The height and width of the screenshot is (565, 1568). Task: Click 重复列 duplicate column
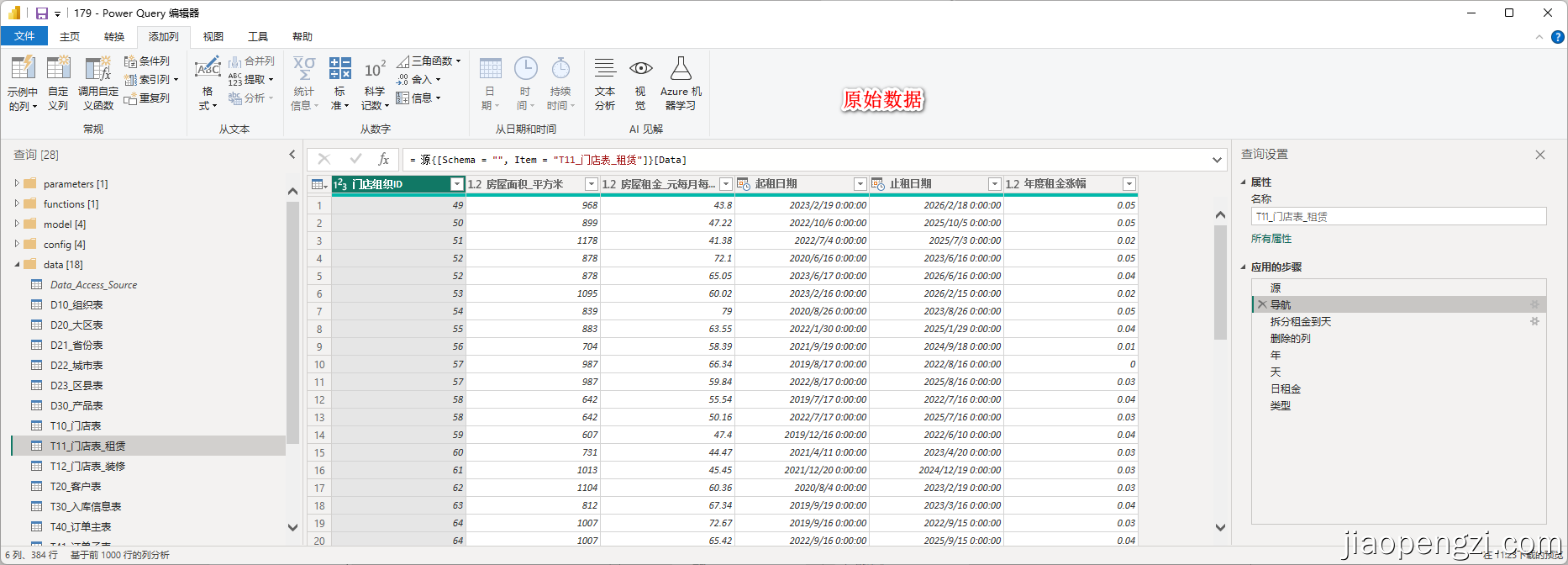[x=147, y=98]
